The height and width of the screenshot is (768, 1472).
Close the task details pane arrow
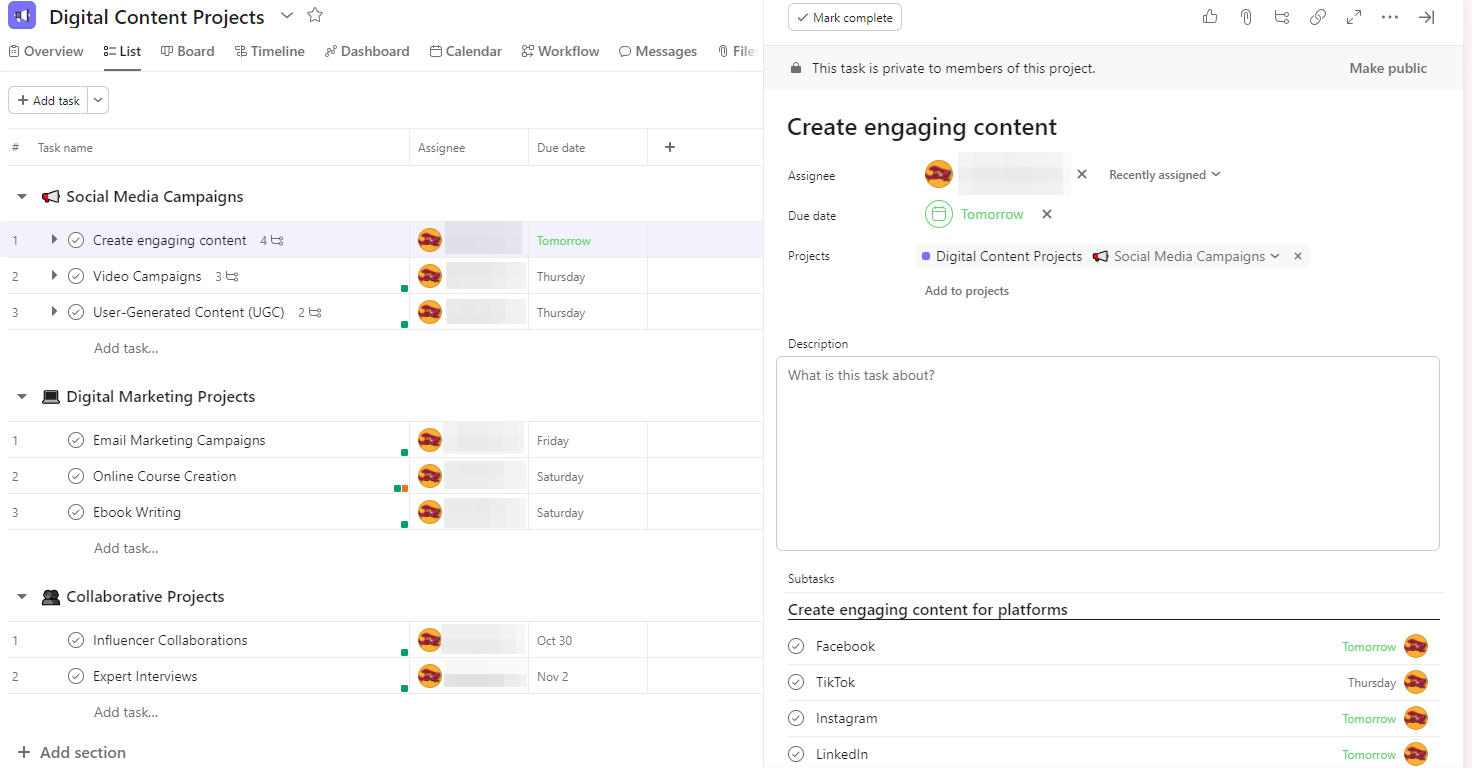[x=1427, y=17]
